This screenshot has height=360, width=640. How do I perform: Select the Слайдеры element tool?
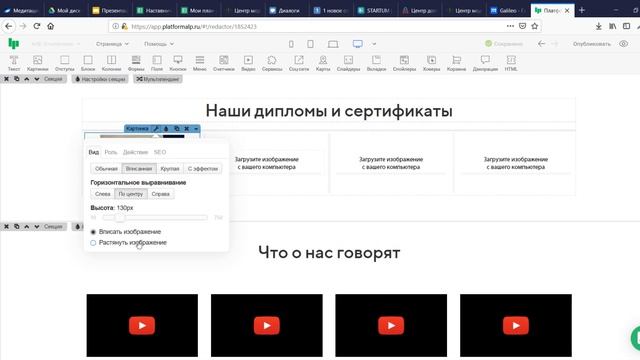coord(348,63)
